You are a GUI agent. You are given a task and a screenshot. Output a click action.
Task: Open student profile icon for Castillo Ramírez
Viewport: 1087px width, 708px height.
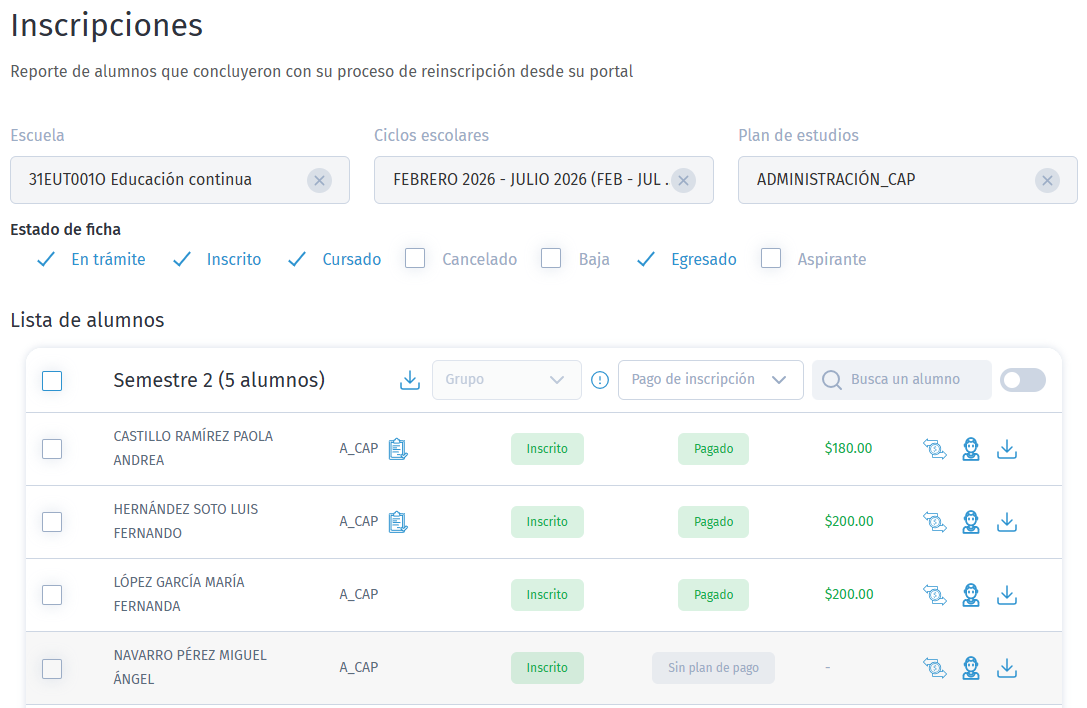pyautogui.click(x=971, y=449)
